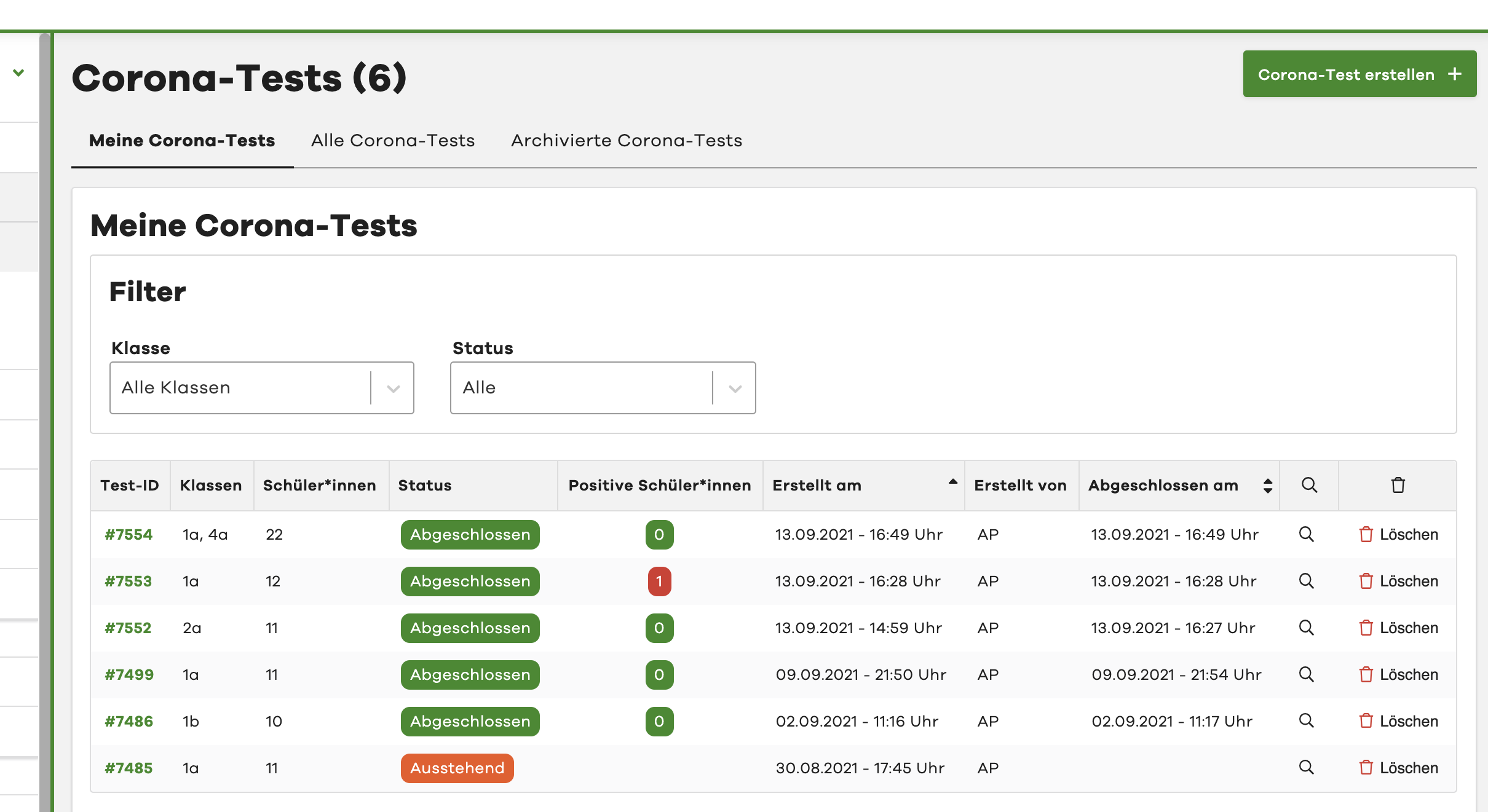The image size is (1488, 812).
Task: Open the chevron on the Status combo box
Action: (734, 388)
